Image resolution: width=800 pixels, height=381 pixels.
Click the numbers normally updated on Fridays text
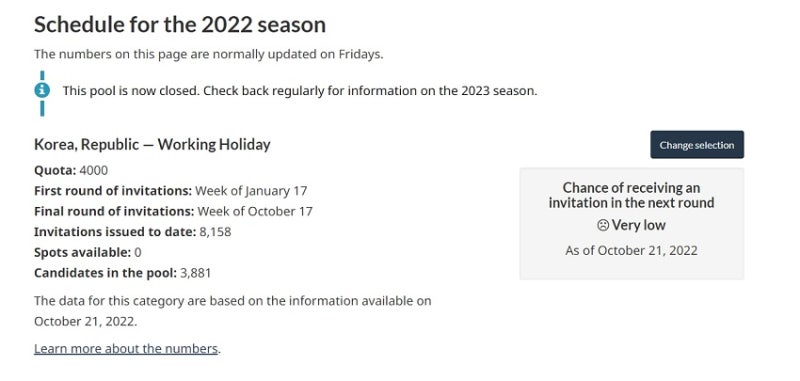209,54
